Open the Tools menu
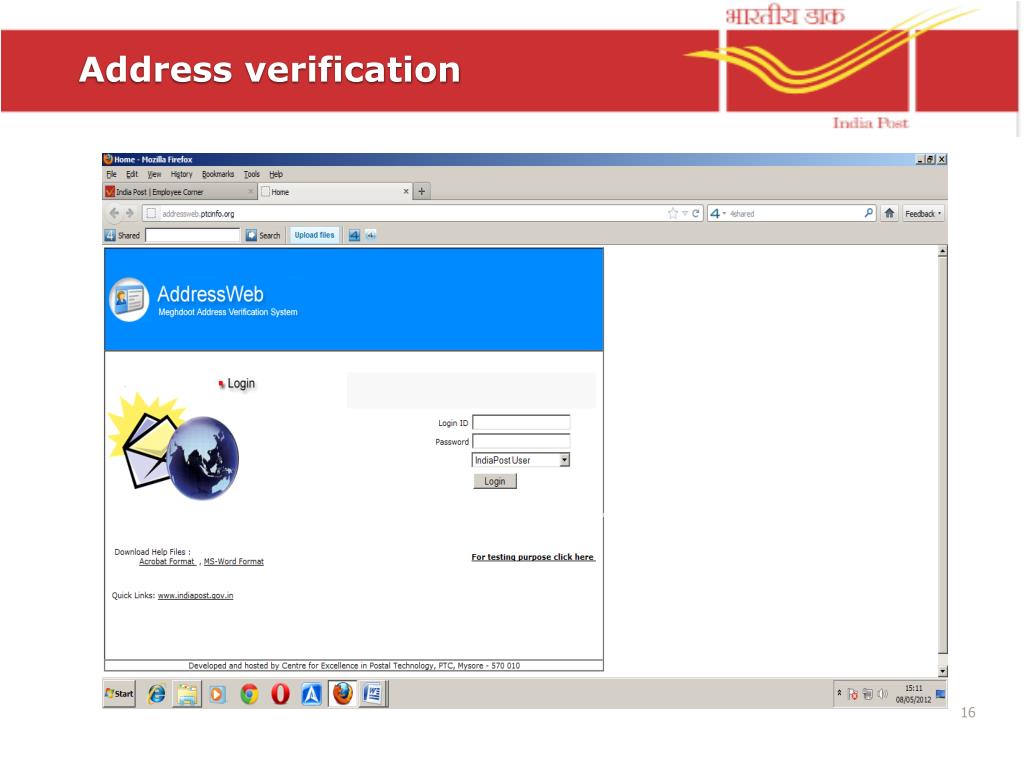This screenshot has height=768, width=1024. click(252, 174)
